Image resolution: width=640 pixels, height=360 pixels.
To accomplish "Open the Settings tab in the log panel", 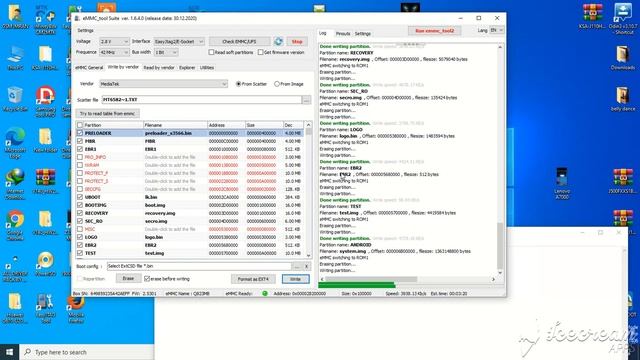I will pos(362,34).
